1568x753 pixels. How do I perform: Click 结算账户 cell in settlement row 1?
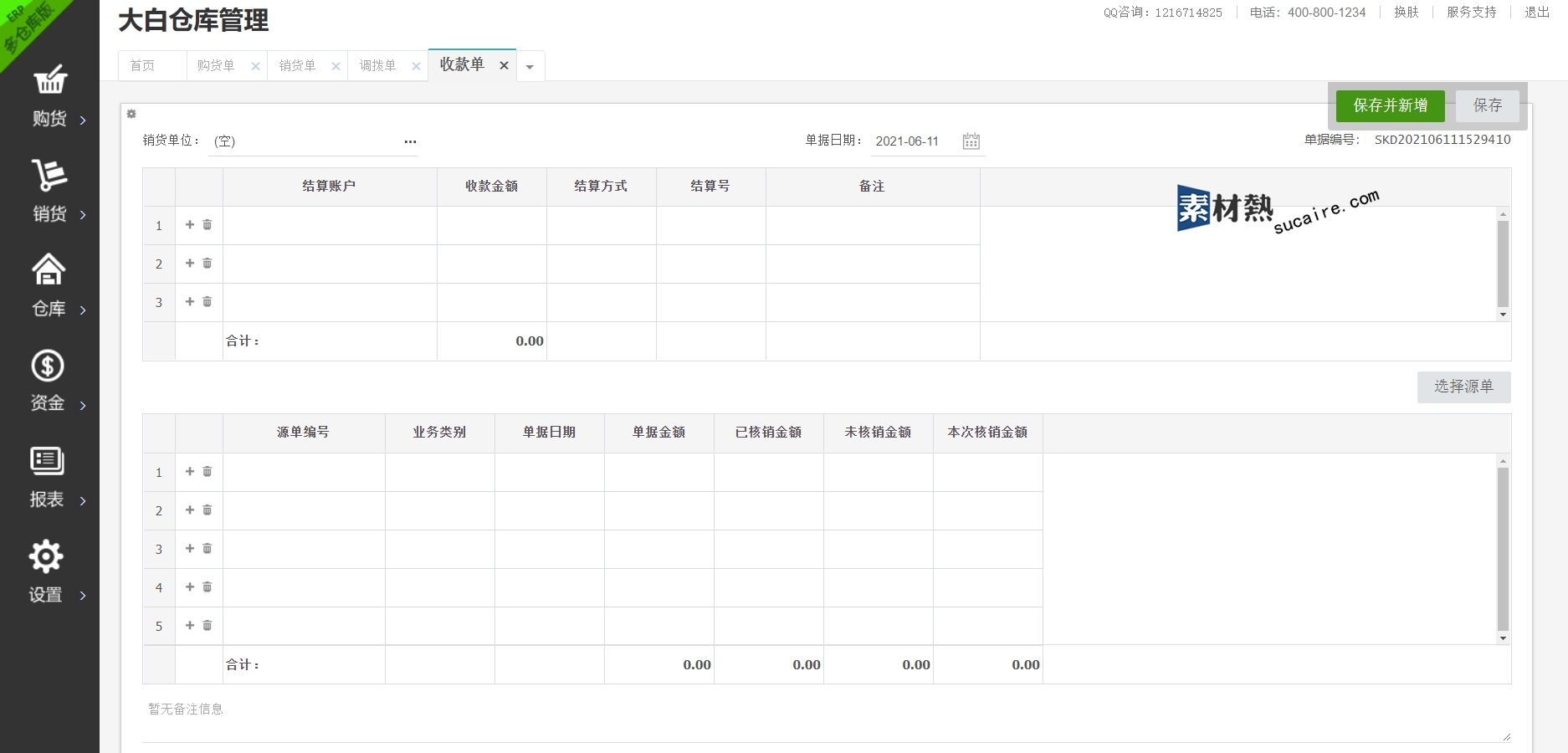click(330, 225)
